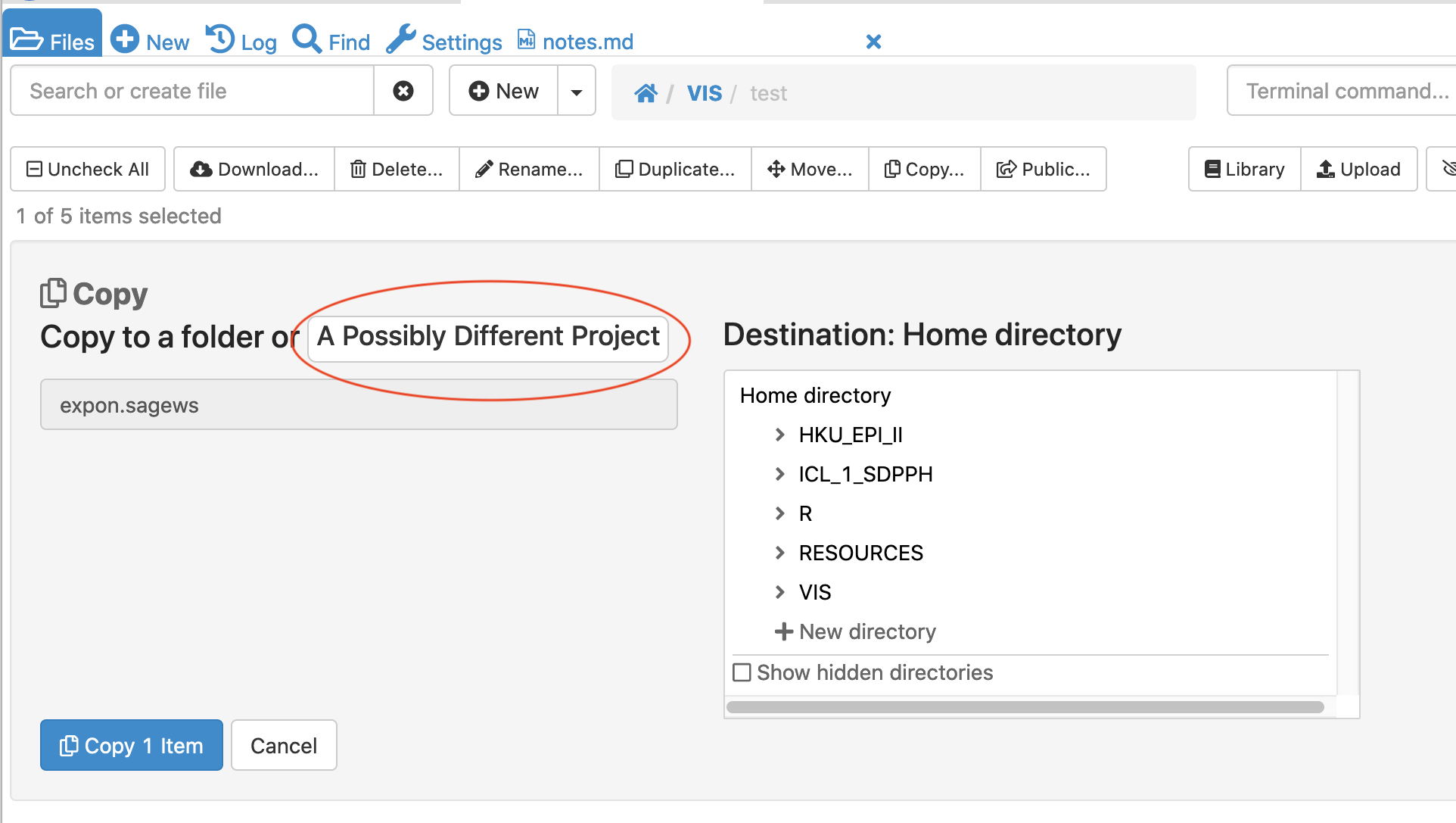
Task: Click Uncheck All to deselect files
Action: click(x=88, y=169)
